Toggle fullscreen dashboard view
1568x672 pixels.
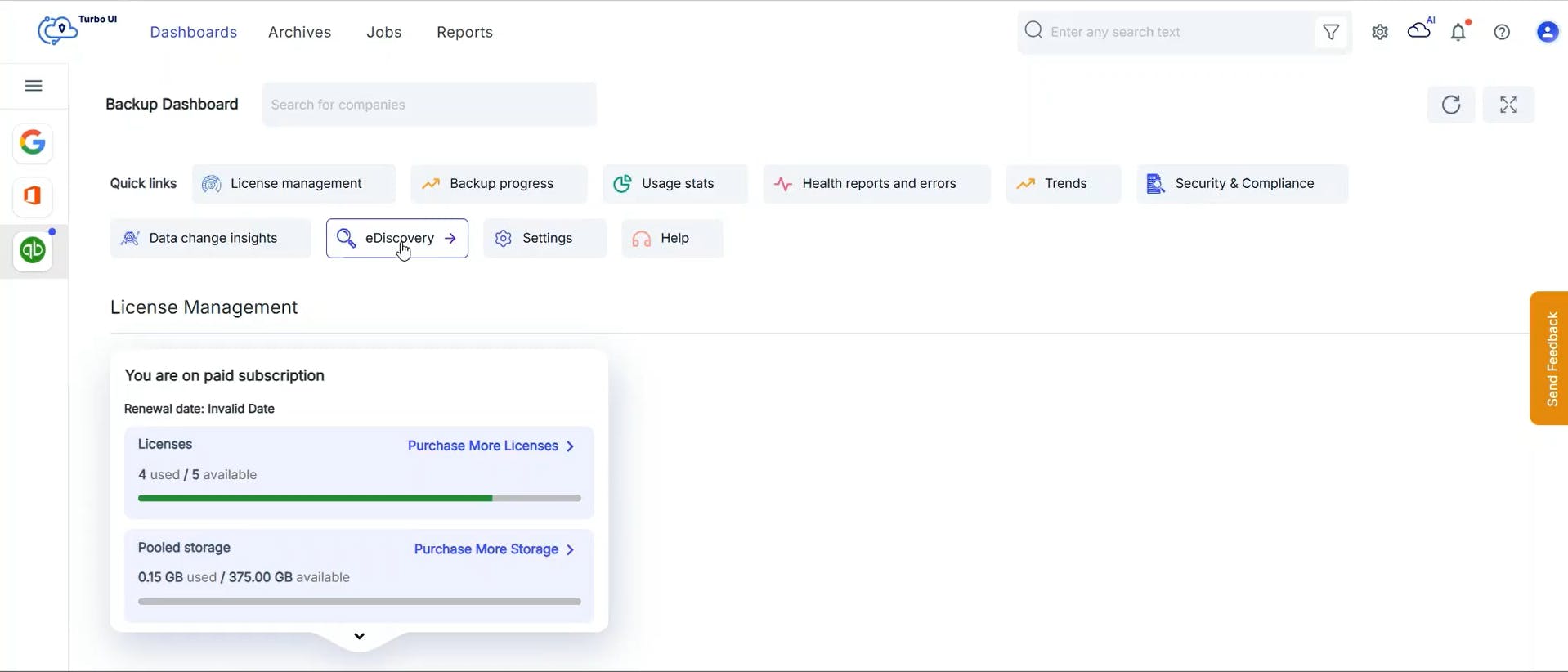point(1508,105)
